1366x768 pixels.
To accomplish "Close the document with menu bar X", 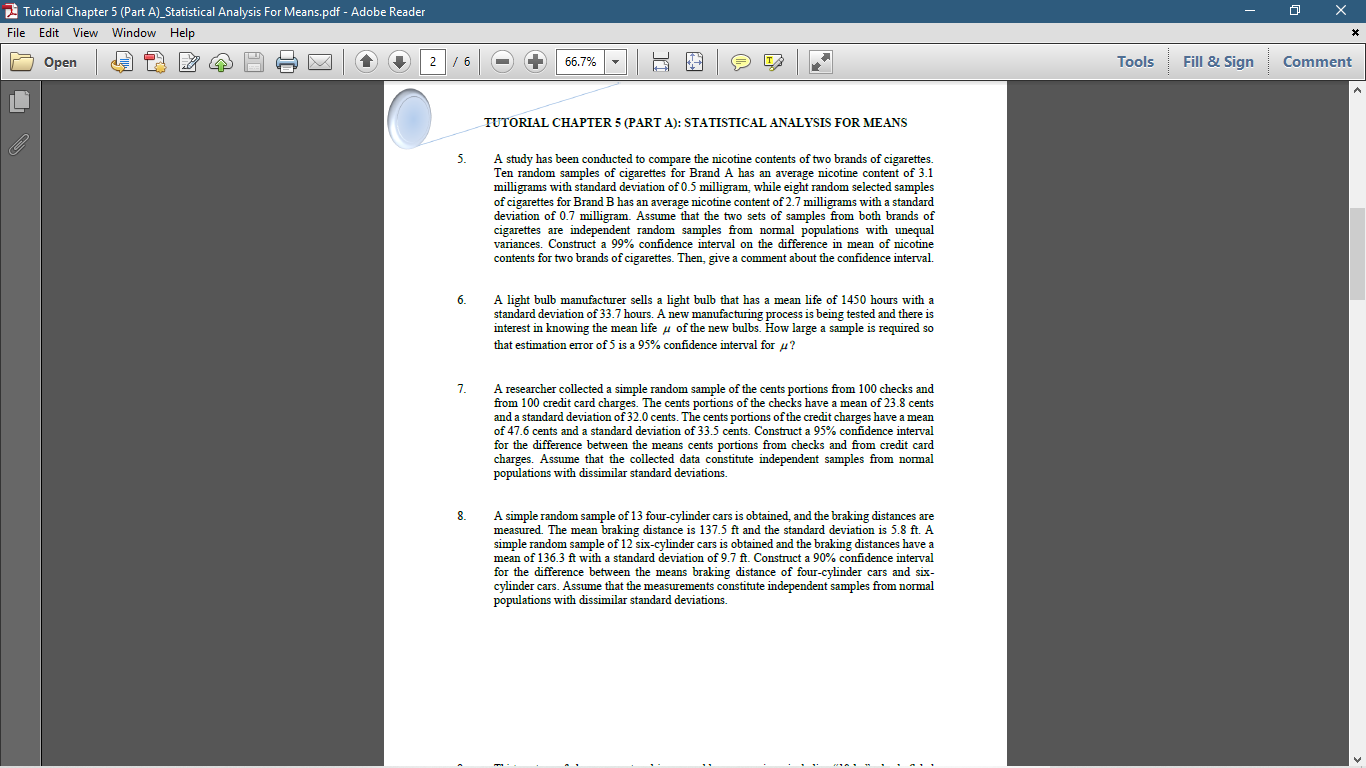I will tap(1355, 33).
